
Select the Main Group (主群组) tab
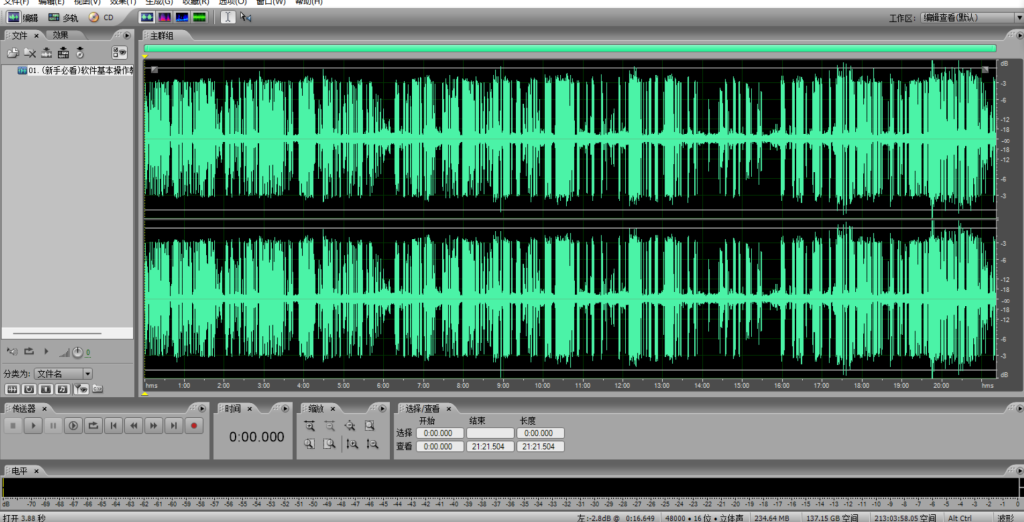coord(162,35)
